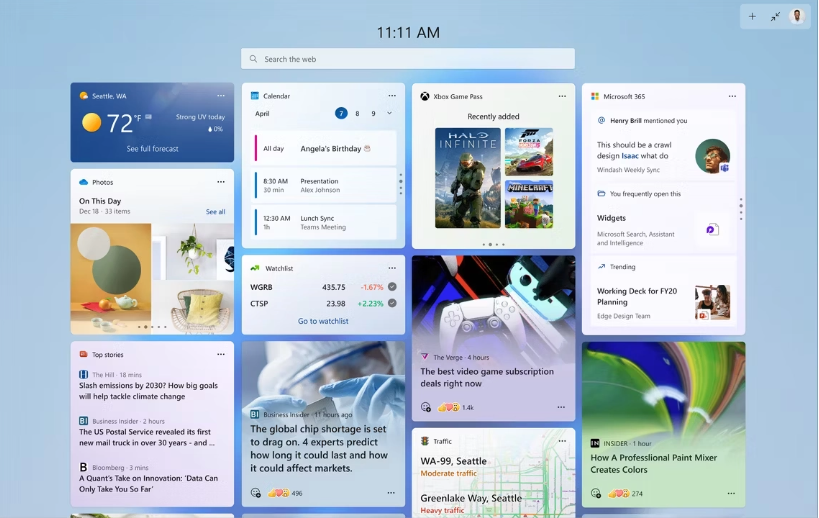Select April 7 in the calendar

tap(341, 113)
